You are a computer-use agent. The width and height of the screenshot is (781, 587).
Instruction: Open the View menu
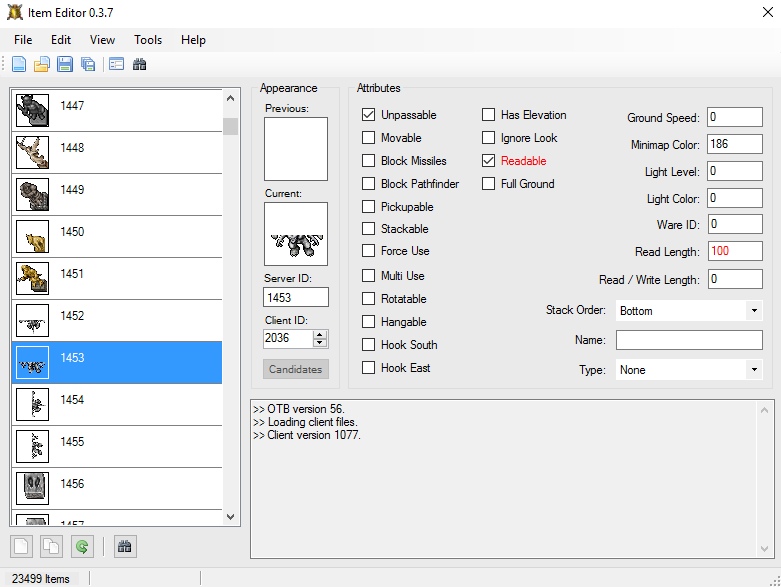pos(102,40)
